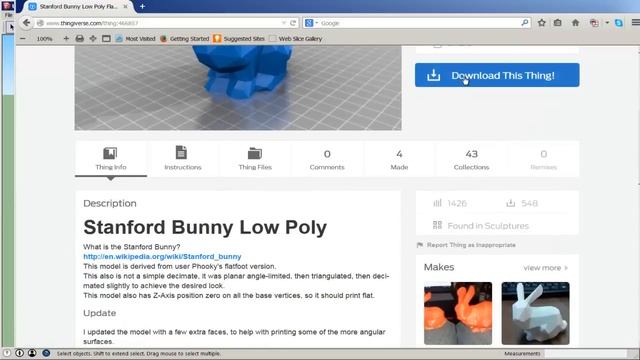Open the Suggested Sites bookmark
The image size is (640, 360).
click(x=239, y=39)
